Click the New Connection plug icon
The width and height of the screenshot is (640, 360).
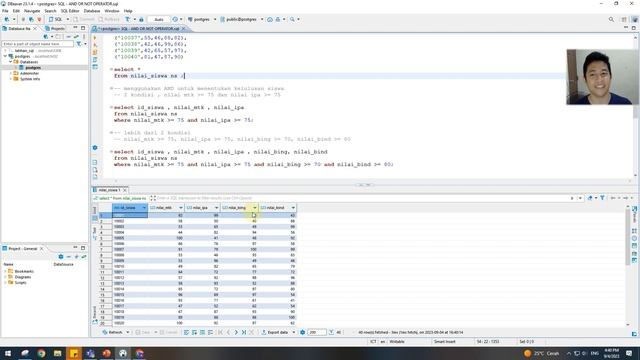pyautogui.click(x=7, y=19)
